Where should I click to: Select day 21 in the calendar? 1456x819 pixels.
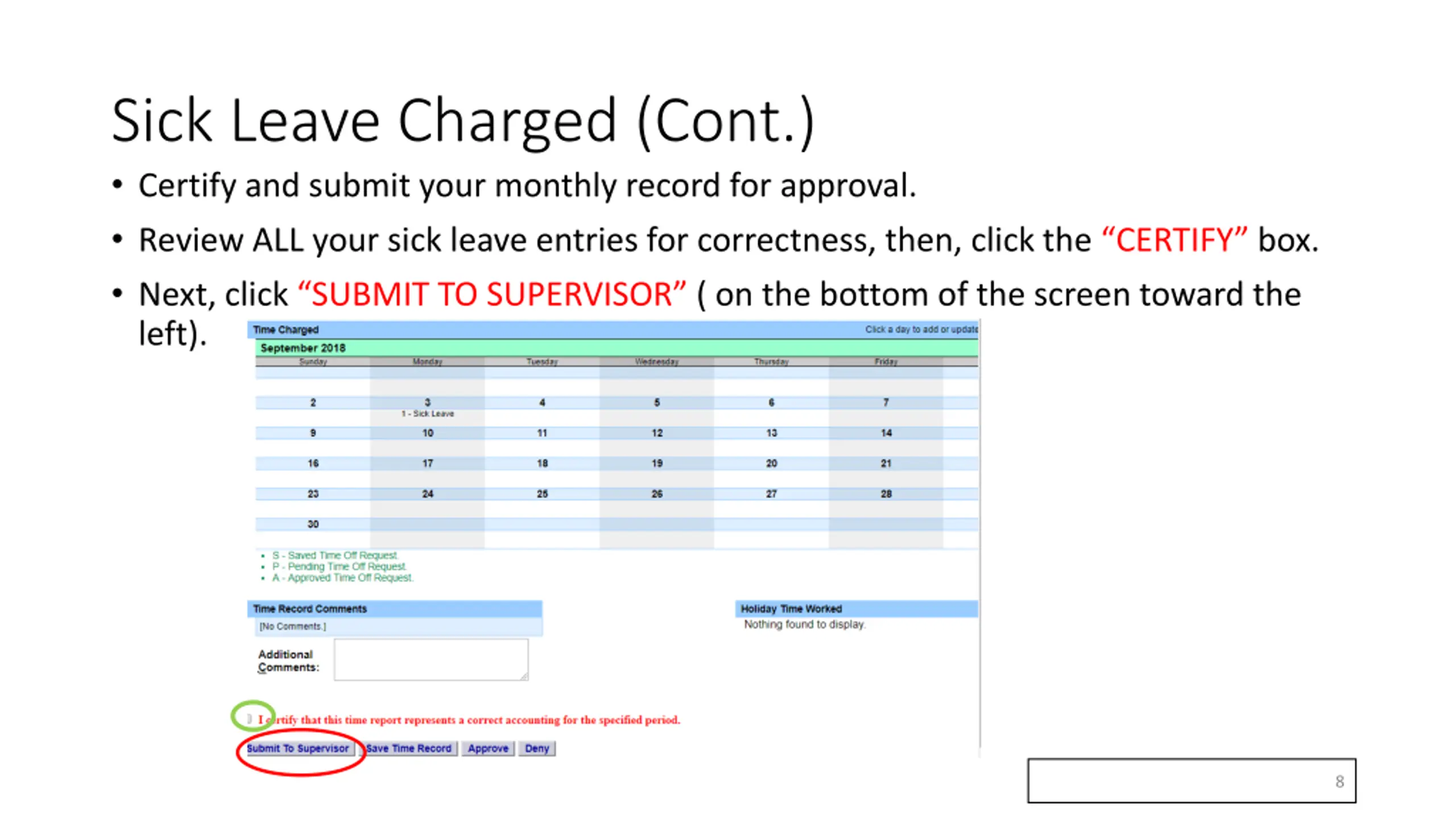[x=886, y=464]
